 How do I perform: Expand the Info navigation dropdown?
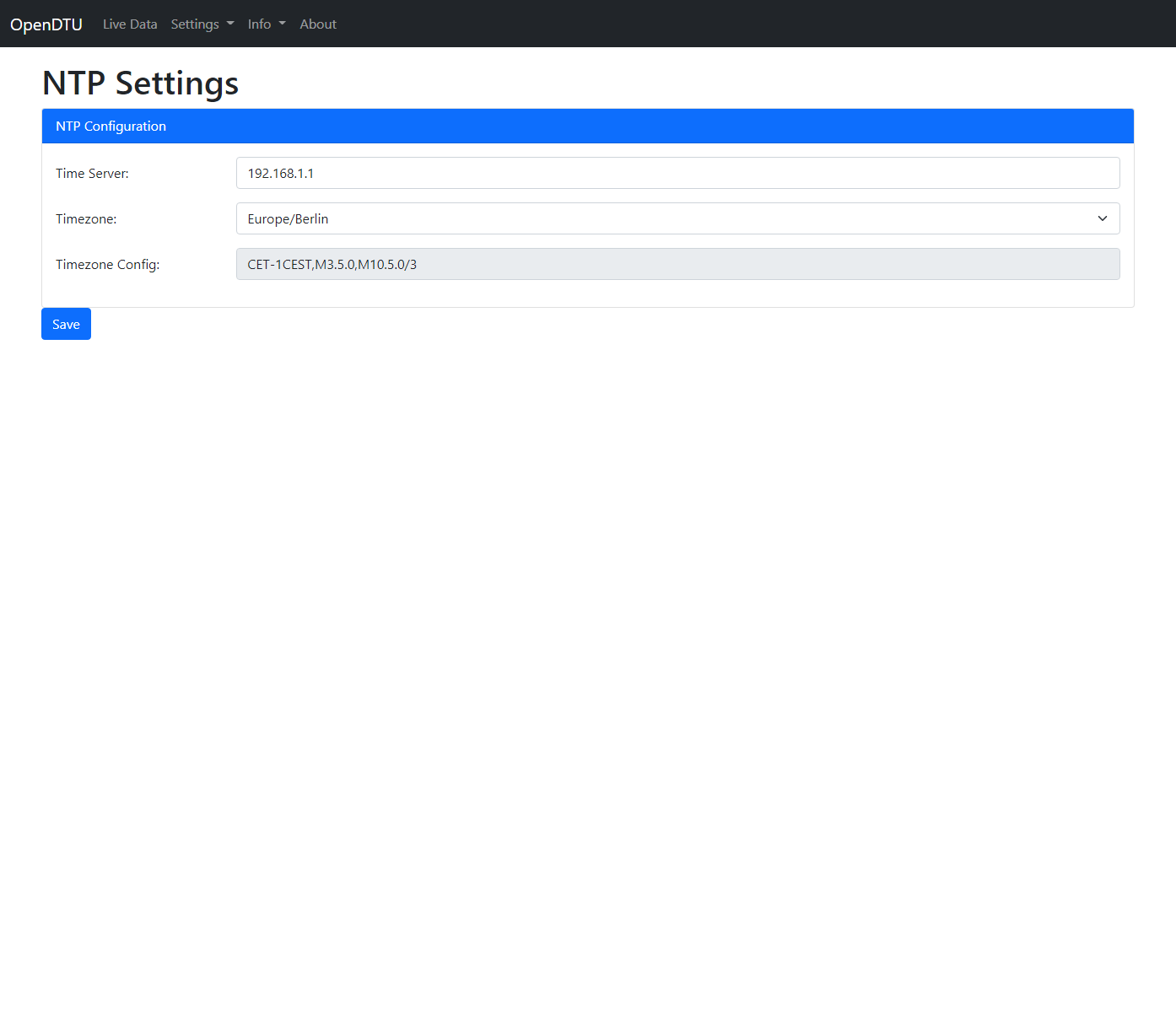pos(260,24)
